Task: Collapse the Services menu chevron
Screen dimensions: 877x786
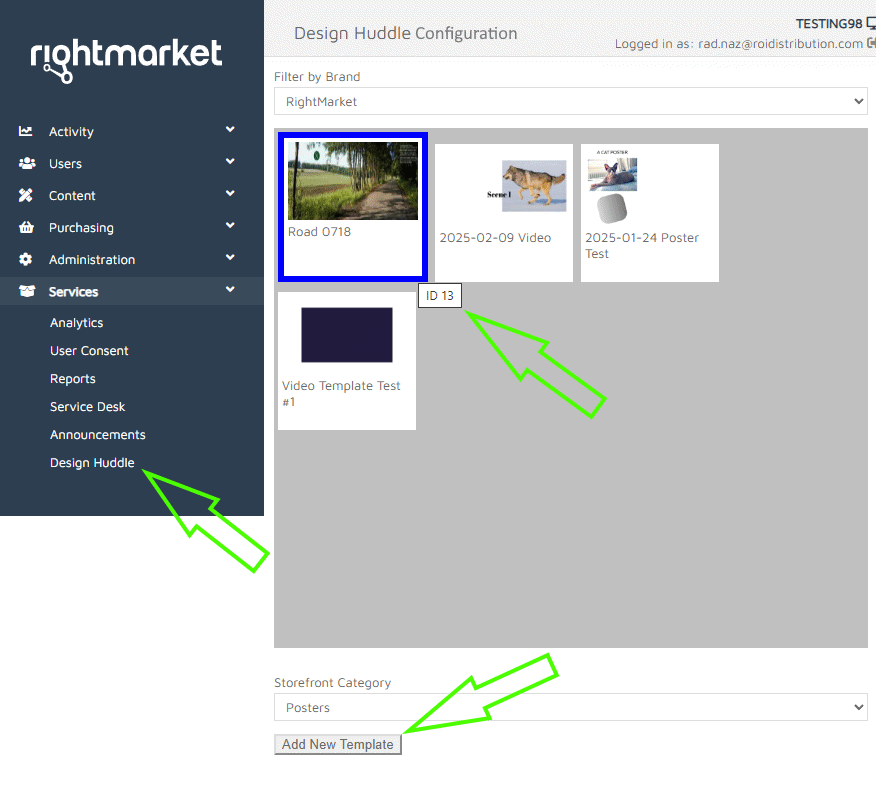Action: click(230, 290)
